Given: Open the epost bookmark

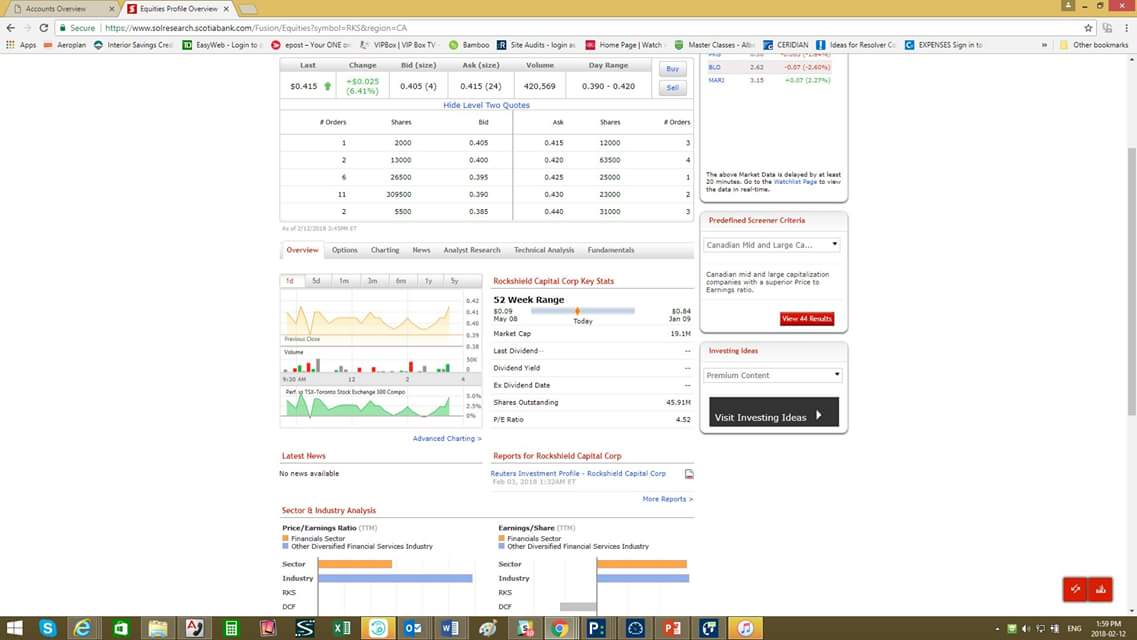Looking at the screenshot, I should click(x=310, y=45).
